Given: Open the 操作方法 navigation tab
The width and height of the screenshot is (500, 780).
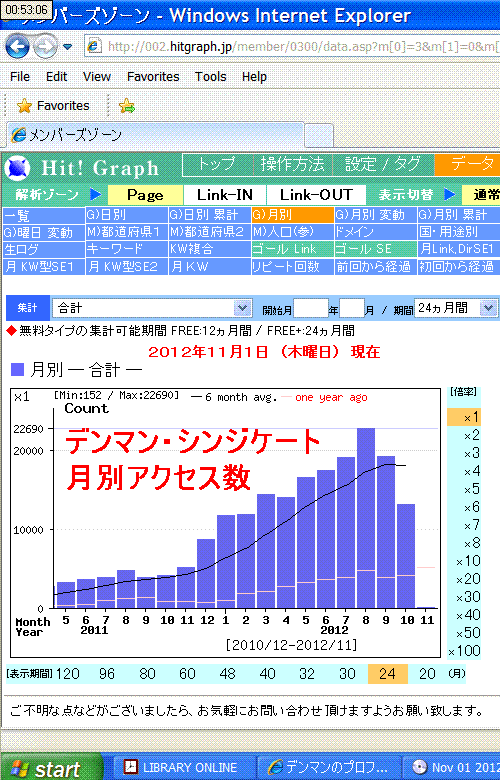Looking at the screenshot, I should (293, 165).
